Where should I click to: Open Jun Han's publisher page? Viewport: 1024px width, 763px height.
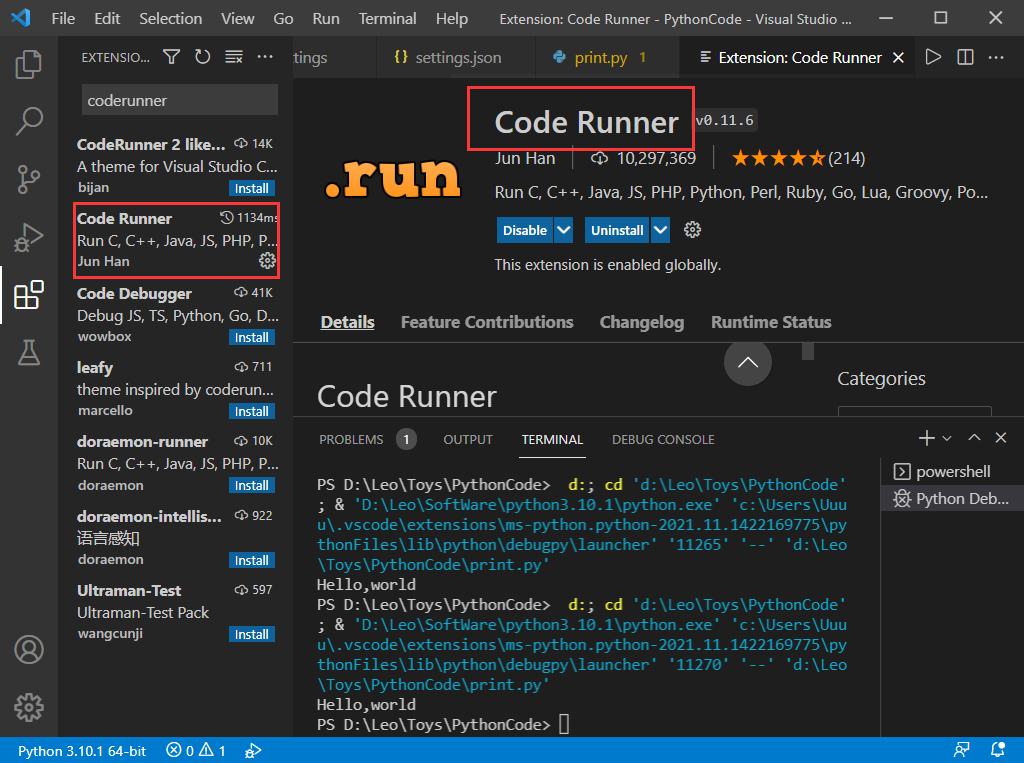(525, 157)
